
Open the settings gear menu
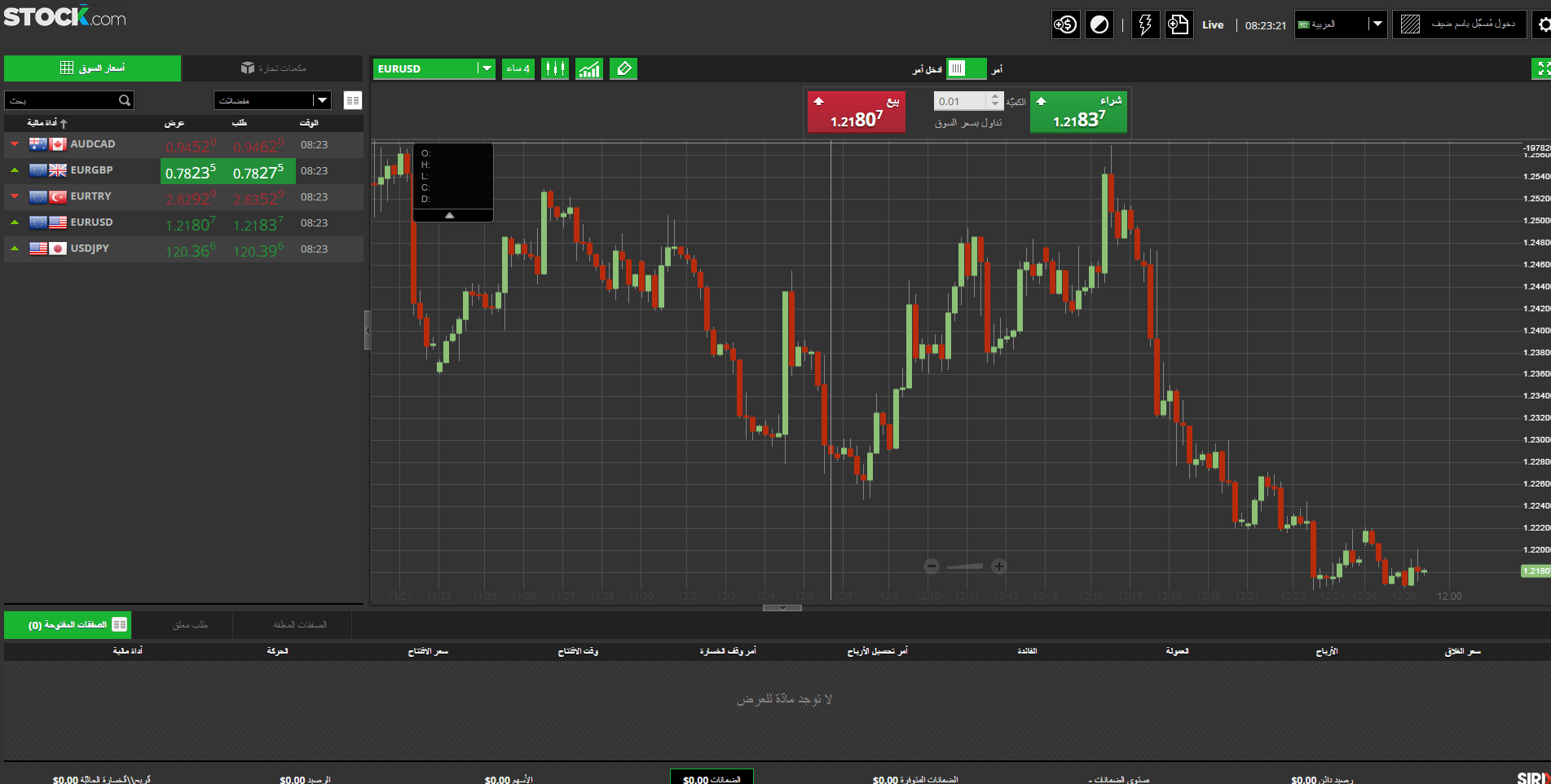click(x=1544, y=24)
